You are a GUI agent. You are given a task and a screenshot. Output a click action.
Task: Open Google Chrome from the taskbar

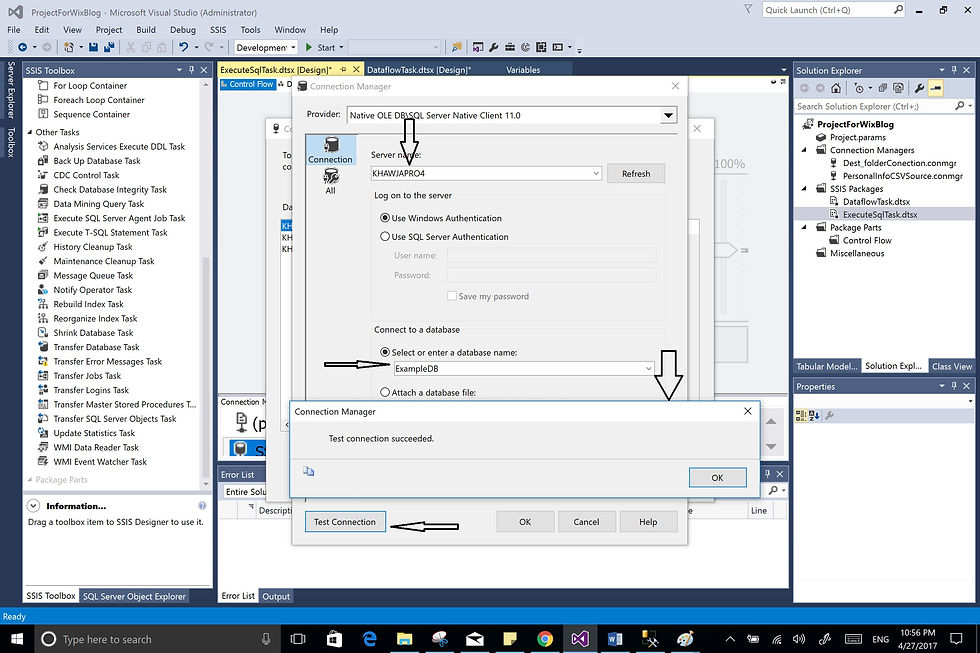pos(544,639)
